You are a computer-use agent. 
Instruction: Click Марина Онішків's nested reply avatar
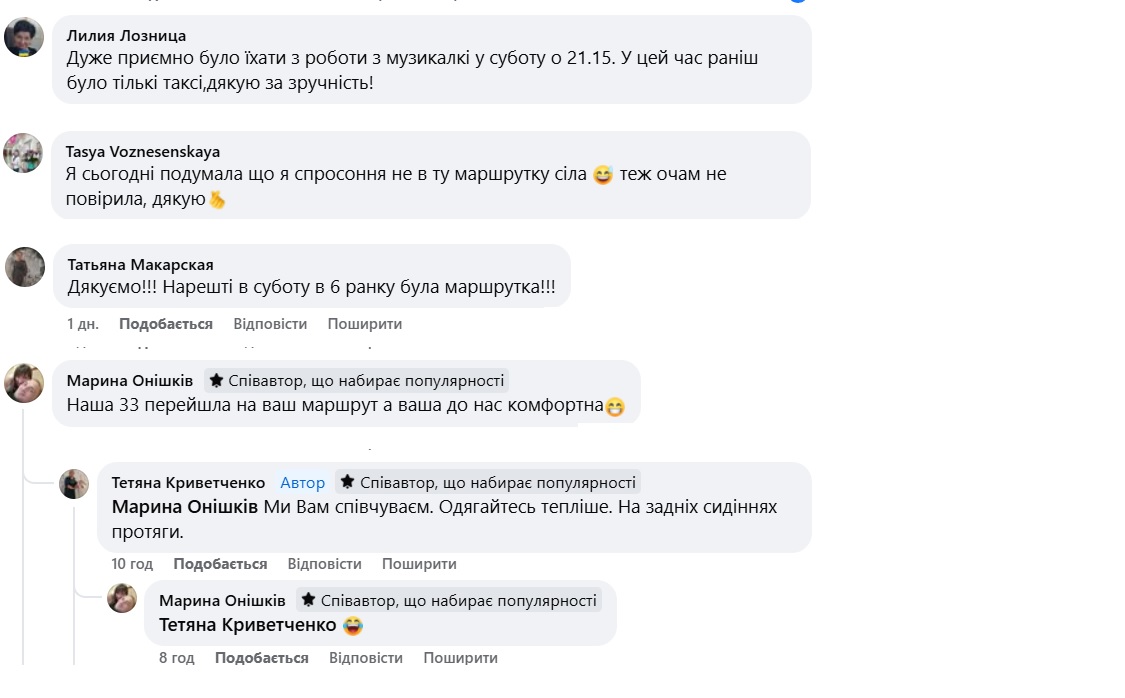coord(122,598)
